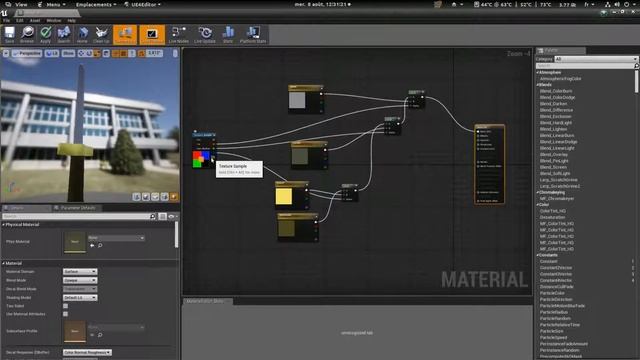Select the first preview mesh shape button
The width and height of the screenshot is (640, 360).
pyautogui.click(x=136, y=197)
